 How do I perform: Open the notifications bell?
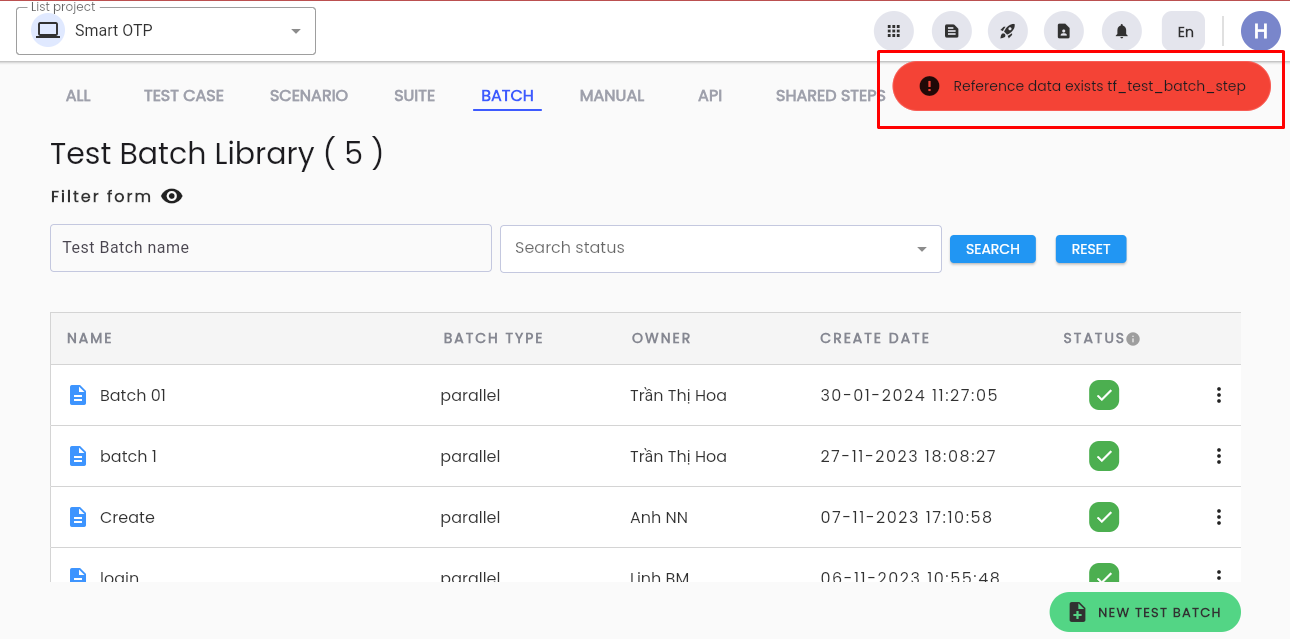1121,31
